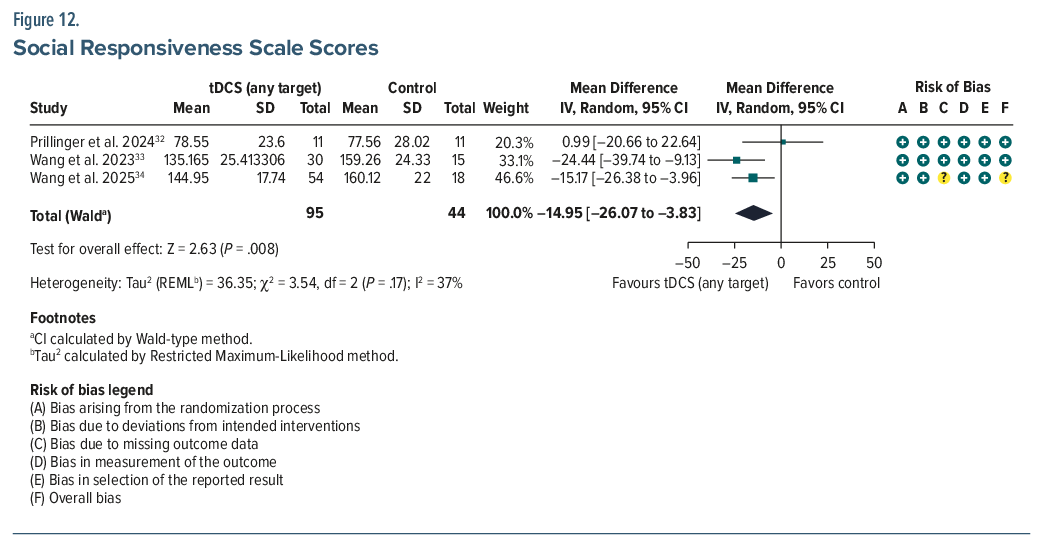
Task: Click the 'Risk of Bias' column header
Action: coord(952,87)
